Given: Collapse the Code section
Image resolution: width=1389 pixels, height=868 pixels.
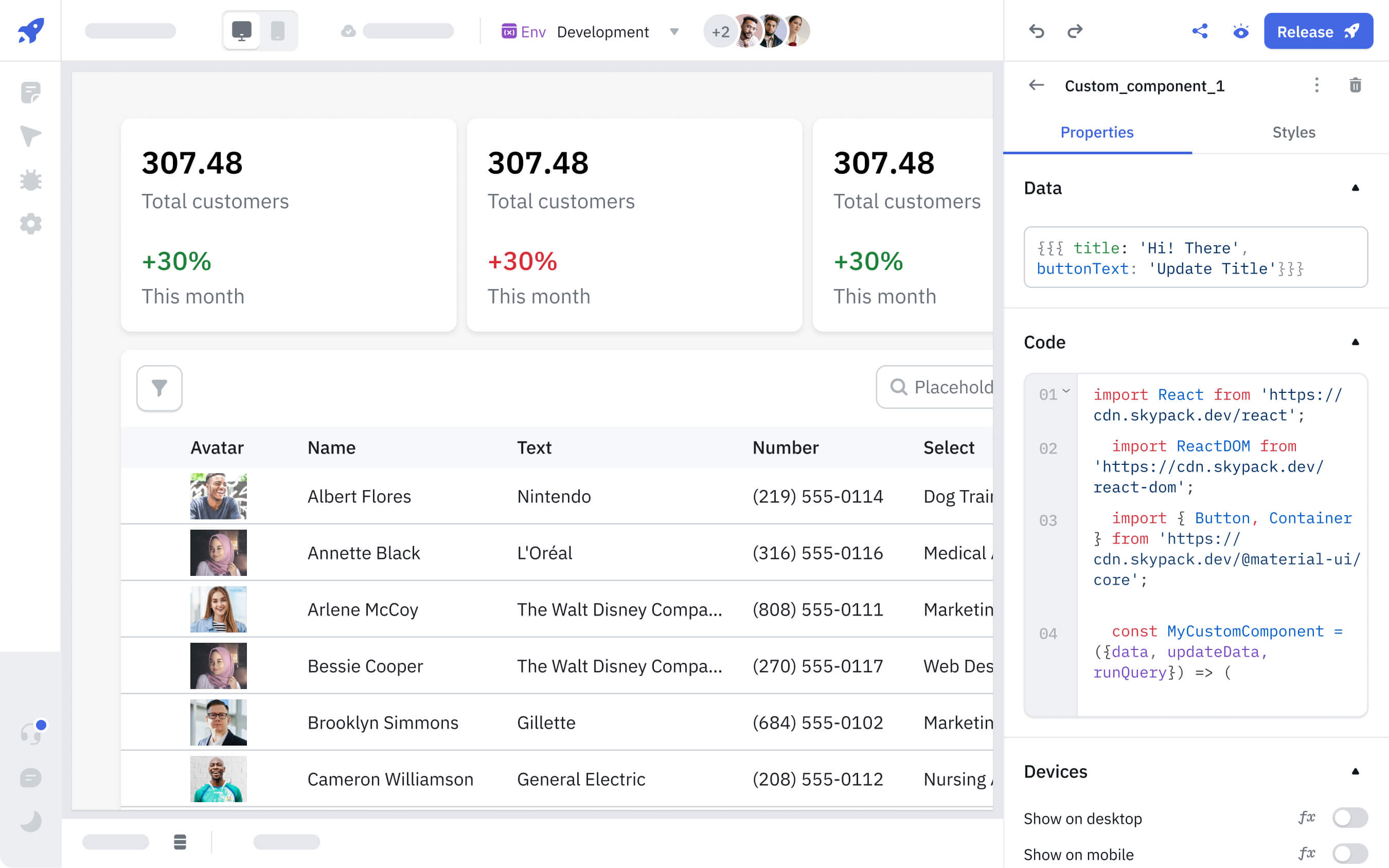Looking at the screenshot, I should (x=1355, y=342).
